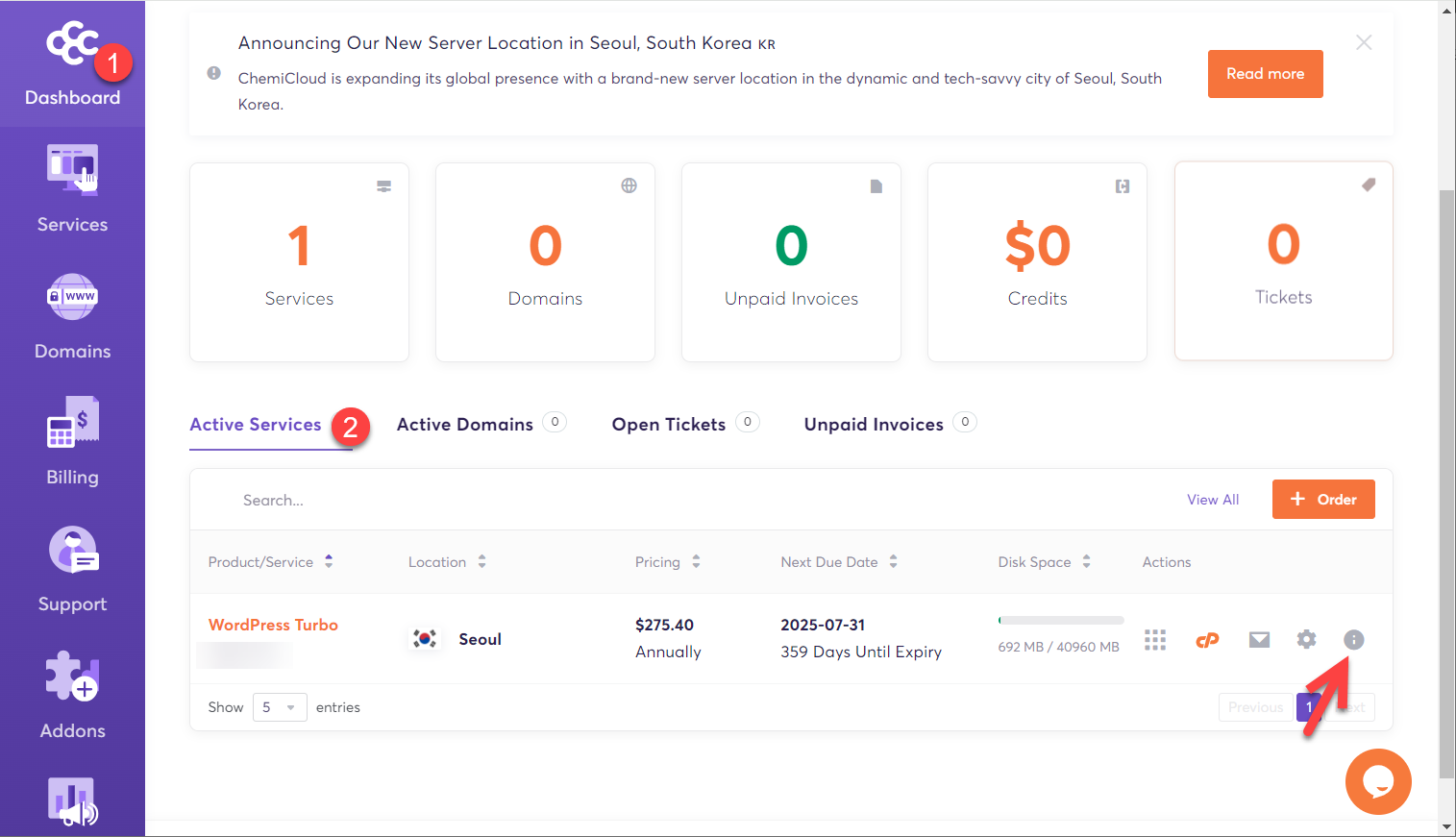This screenshot has height=837, width=1456.
Task: Click the info icon beside the announcement
Action: 213,73
